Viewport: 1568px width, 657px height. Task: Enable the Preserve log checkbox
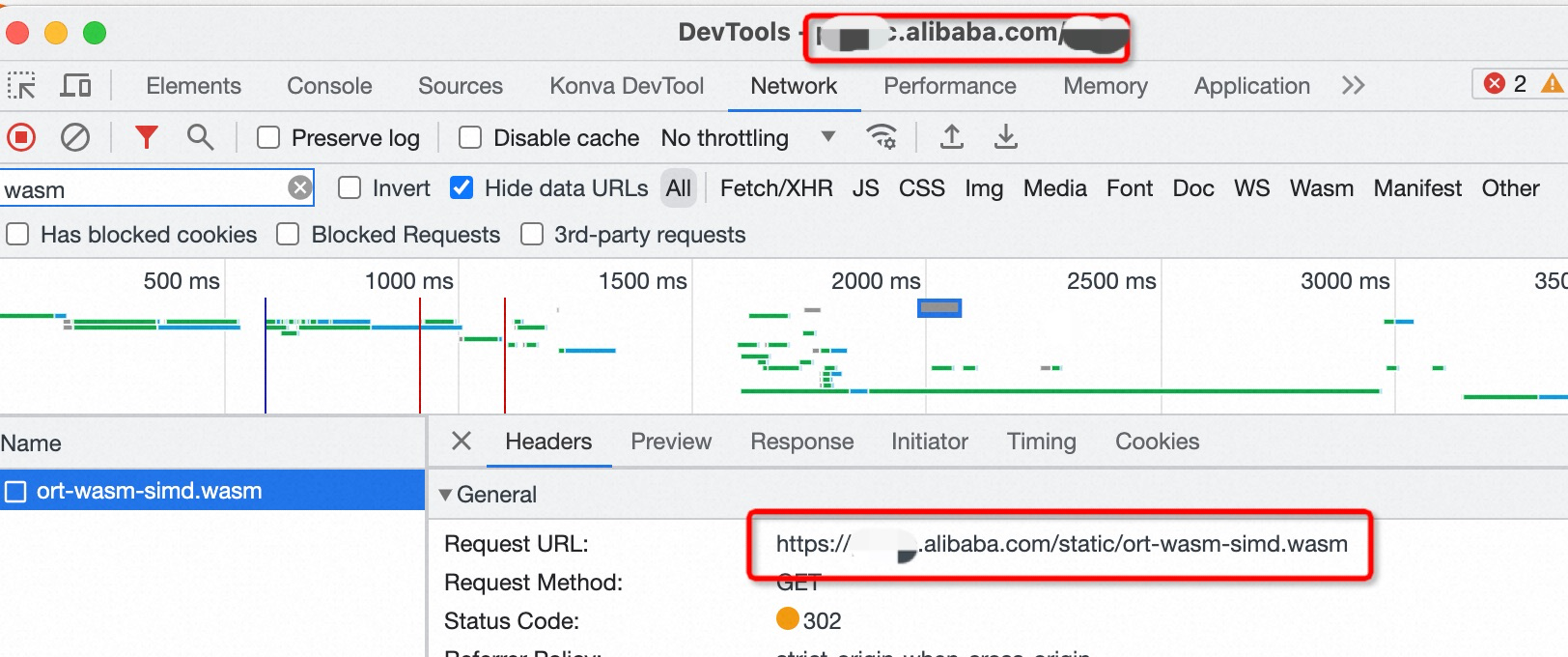pos(268,138)
